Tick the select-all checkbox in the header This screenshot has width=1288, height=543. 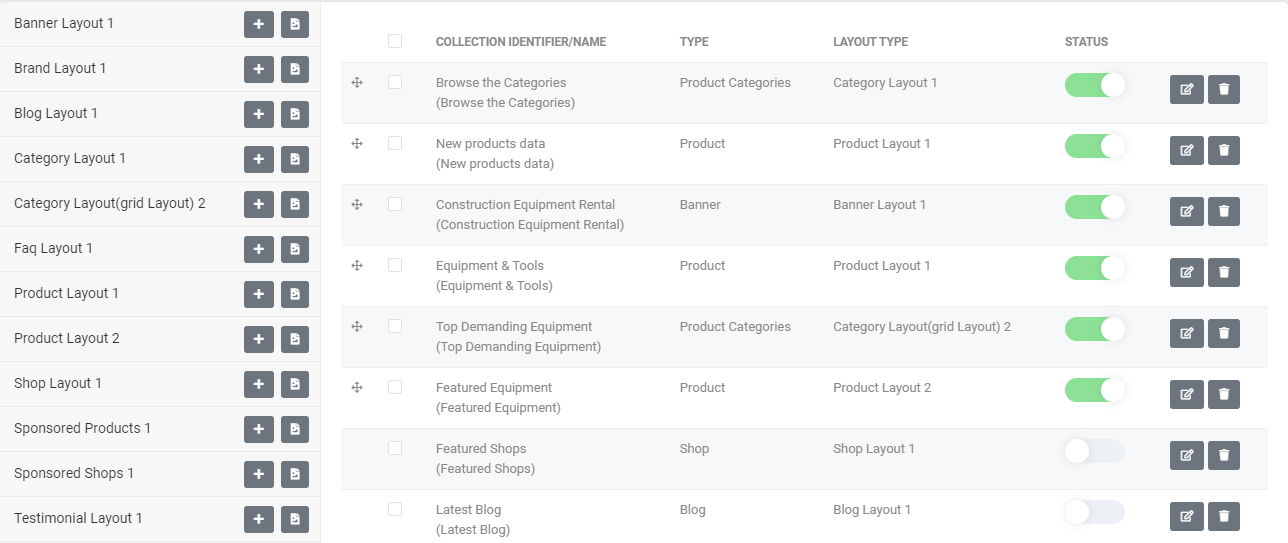pos(395,41)
